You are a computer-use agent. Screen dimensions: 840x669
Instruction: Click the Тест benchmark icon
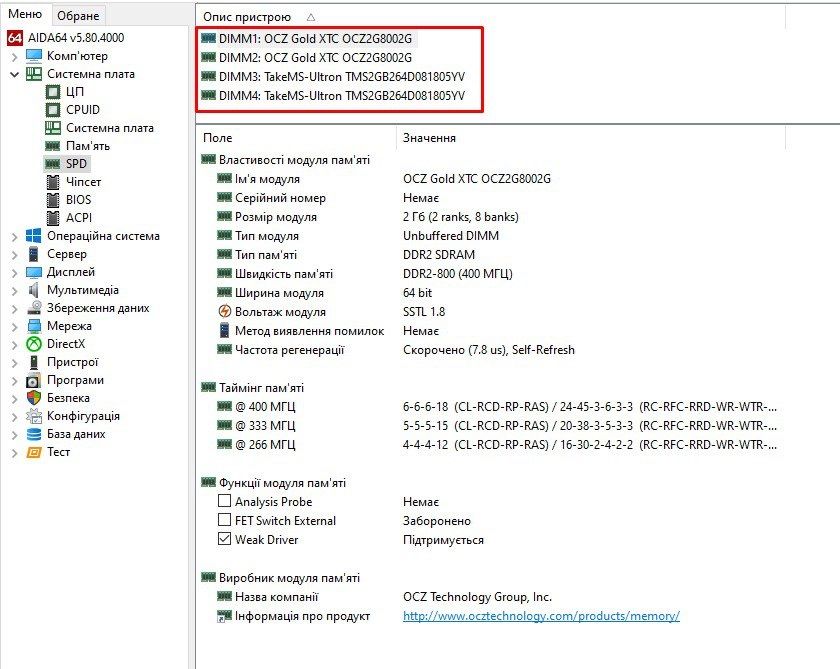click(x=34, y=452)
